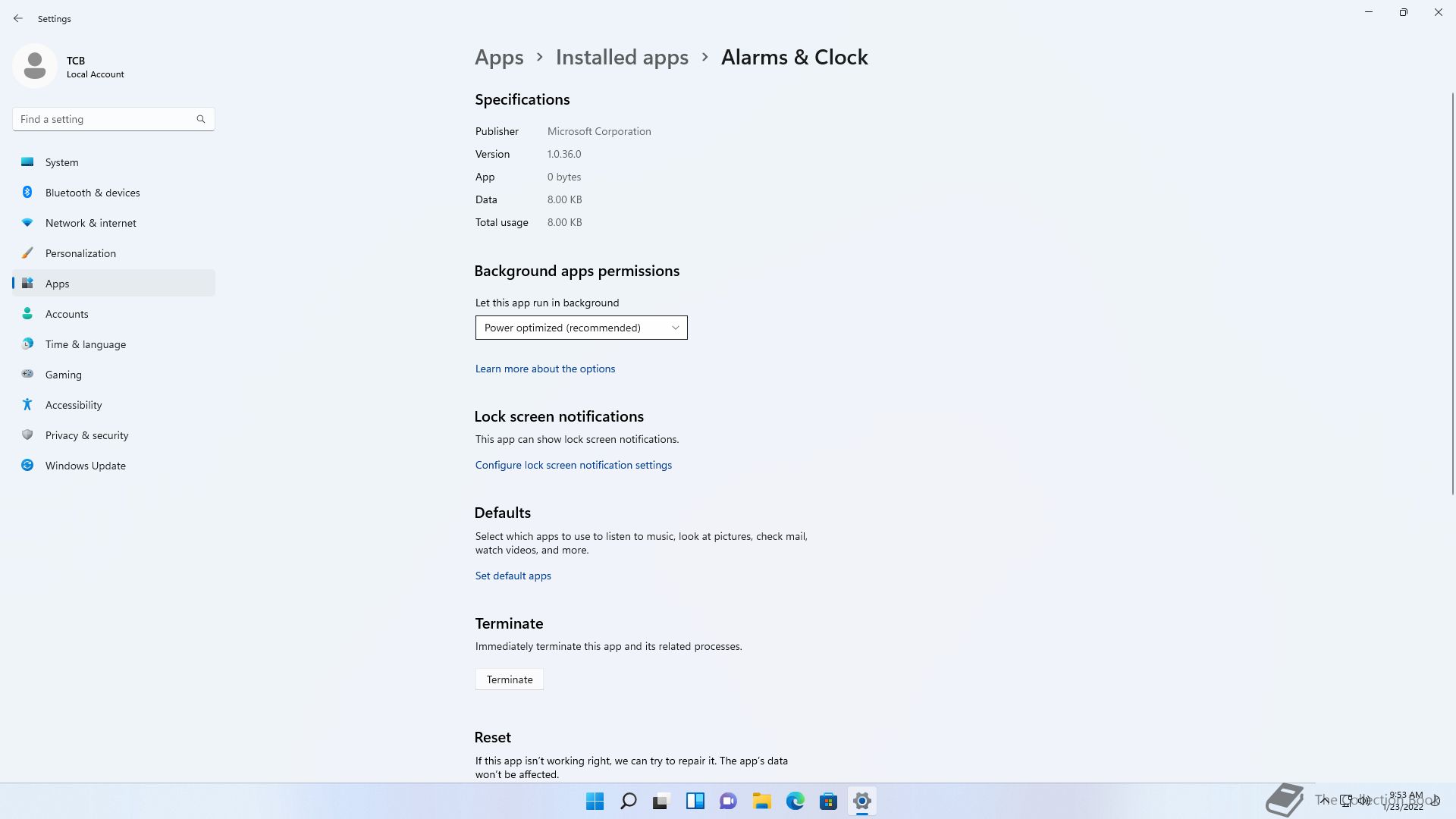Click the System monitor icon
The height and width of the screenshot is (819, 1456).
pos(27,162)
